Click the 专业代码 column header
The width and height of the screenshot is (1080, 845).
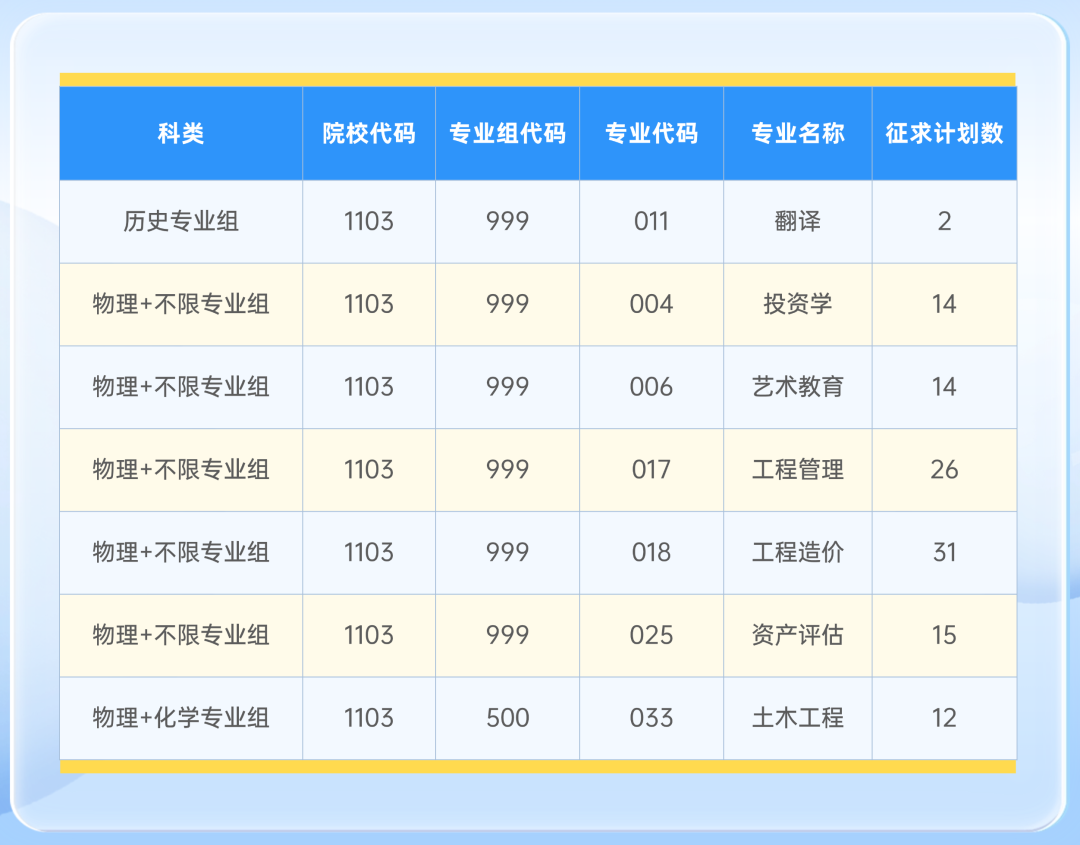[651, 133]
